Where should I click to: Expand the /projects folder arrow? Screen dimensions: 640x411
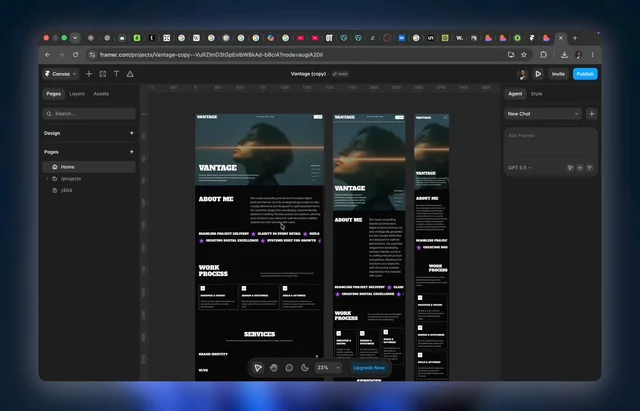click(x=47, y=179)
